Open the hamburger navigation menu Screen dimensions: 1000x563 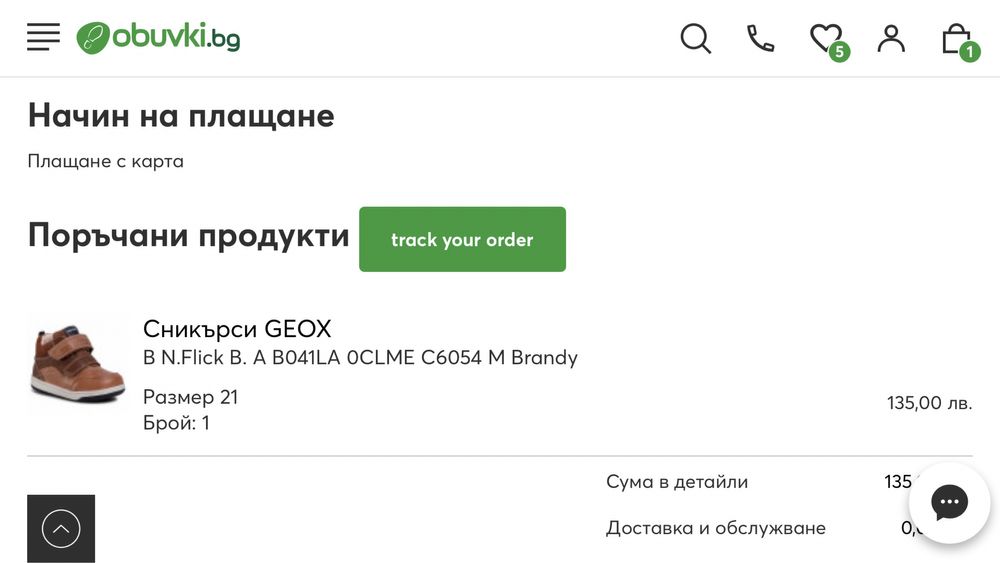click(44, 38)
